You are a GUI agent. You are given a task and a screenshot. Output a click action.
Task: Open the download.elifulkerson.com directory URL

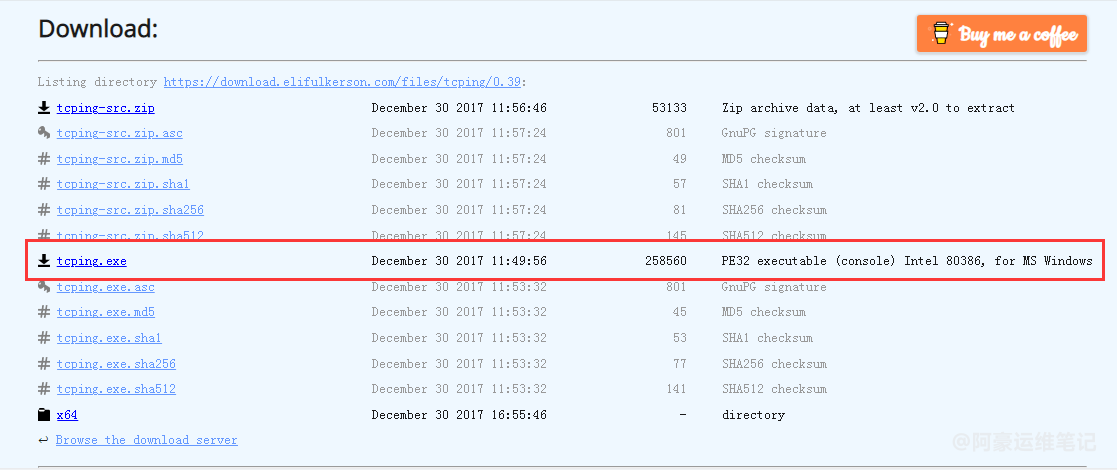coord(342,82)
